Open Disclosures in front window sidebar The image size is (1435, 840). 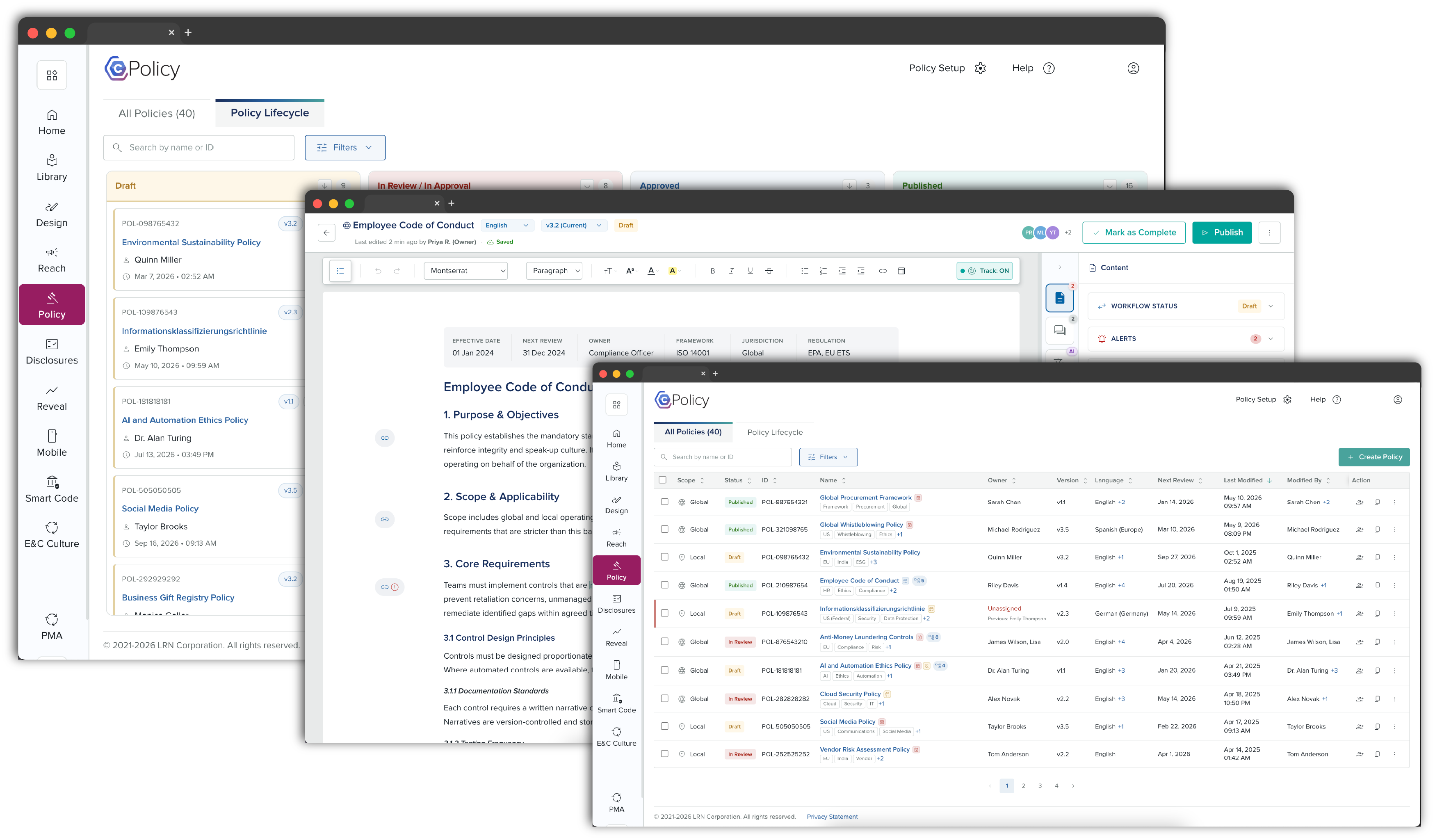616,604
